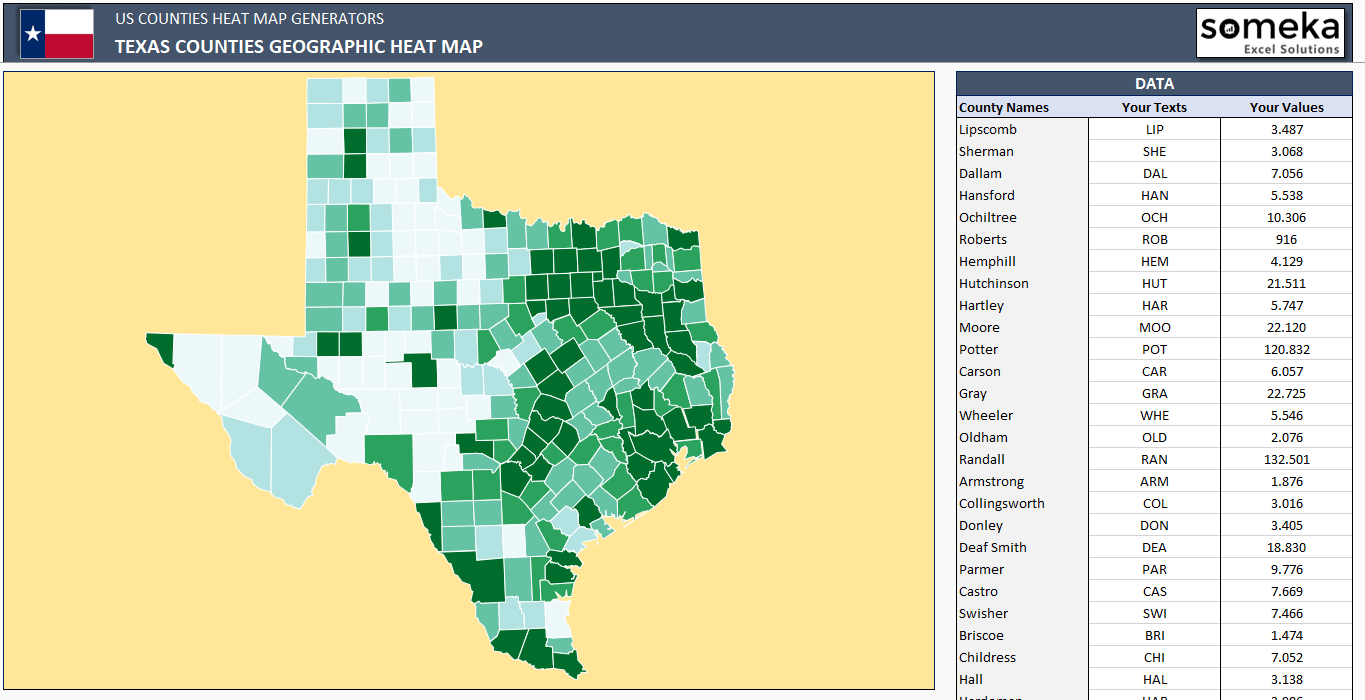Click the Someka Excel Solutions logo
1365x700 pixels.
[1270, 32]
